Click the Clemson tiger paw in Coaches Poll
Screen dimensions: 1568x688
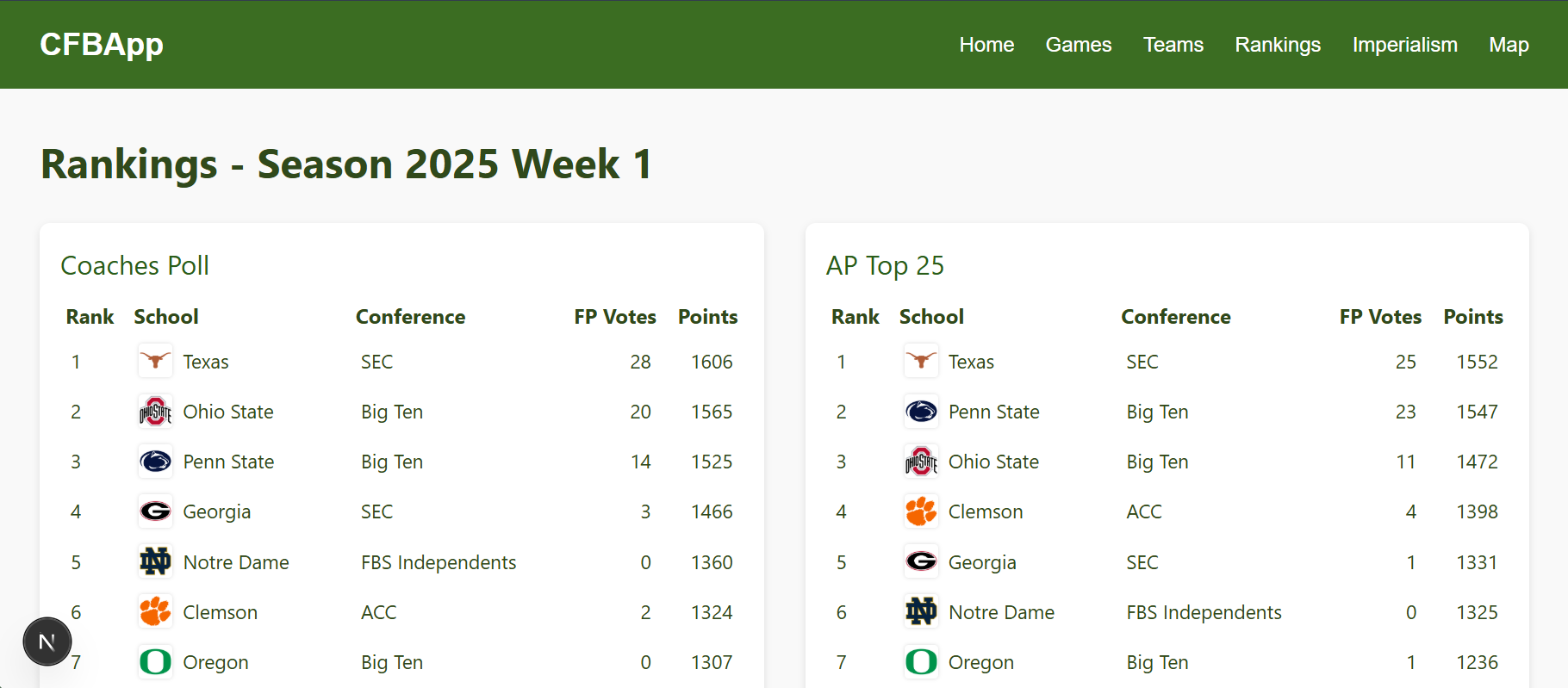(x=155, y=611)
